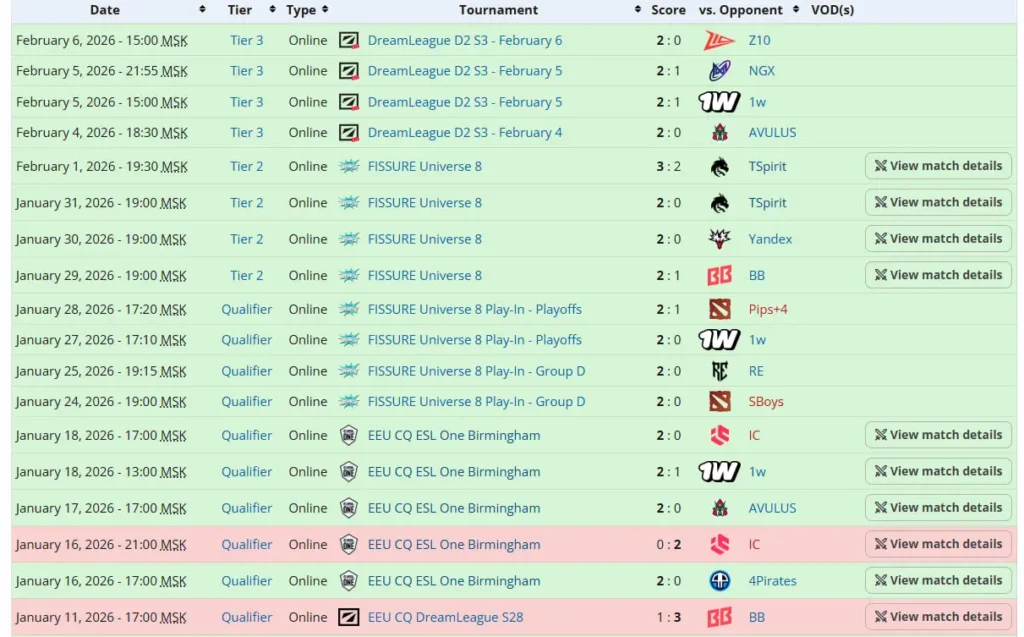Open the Pips+4 opponent link
Viewport: 1024px width, 637px height.
(x=768, y=309)
